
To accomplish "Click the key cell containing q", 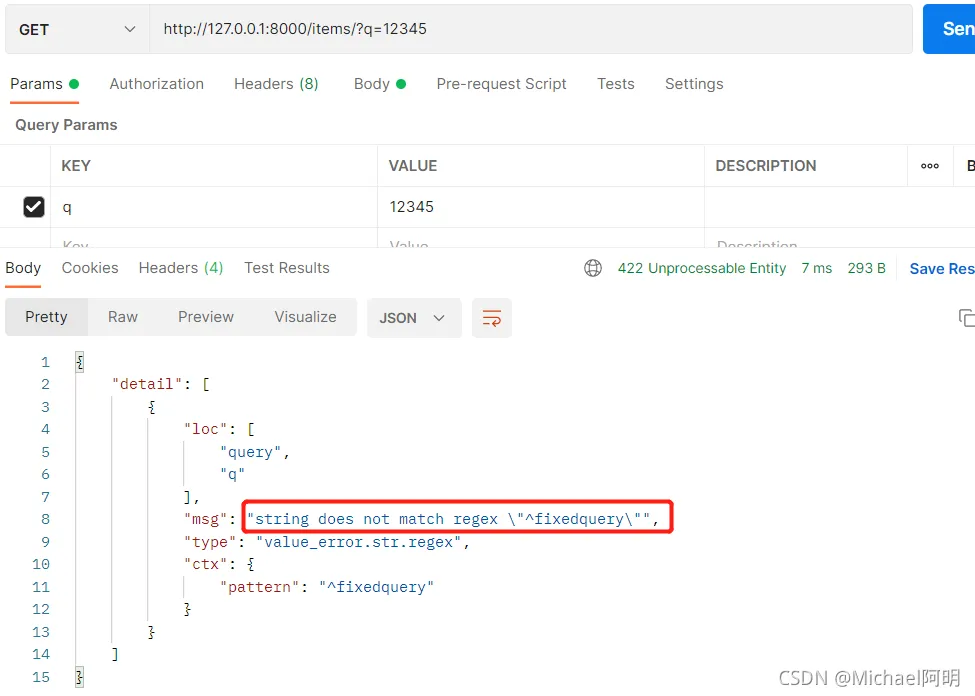I will 214,207.
